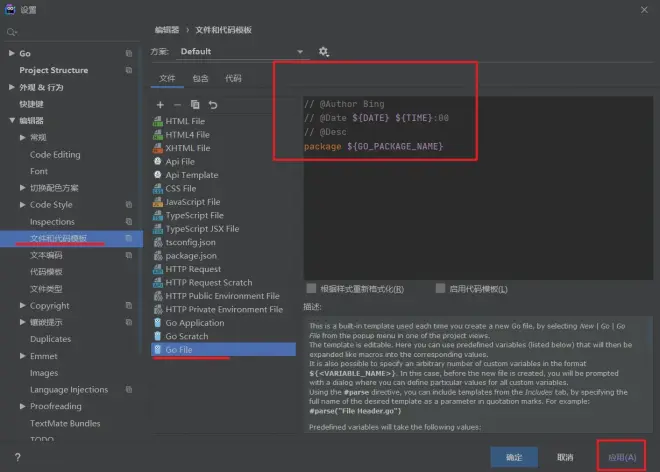Image resolution: width=660 pixels, height=472 pixels.
Task: Open the 文件类型 settings page
Action: pyautogui.click(x=46, y=289)
